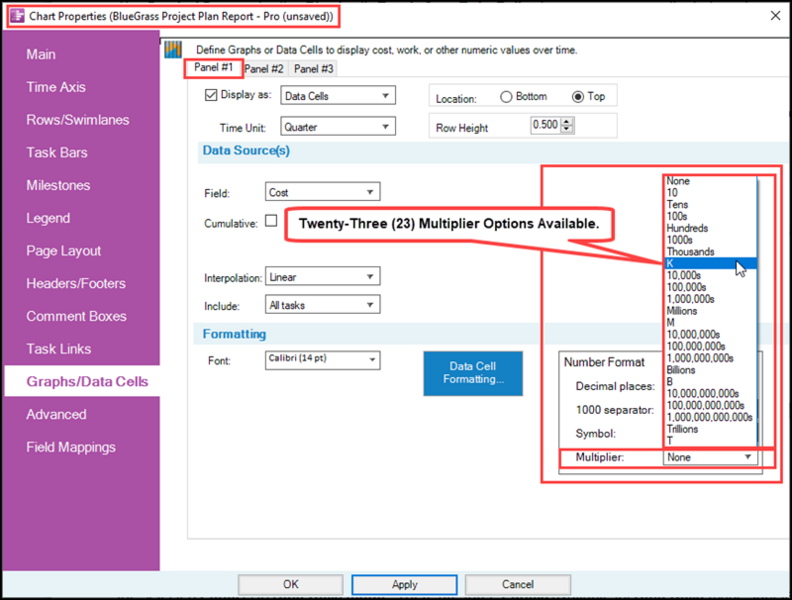Toggle the Cumulative checkbox
This screenshot has height=600, width=792.
click(x=271, y=221)
